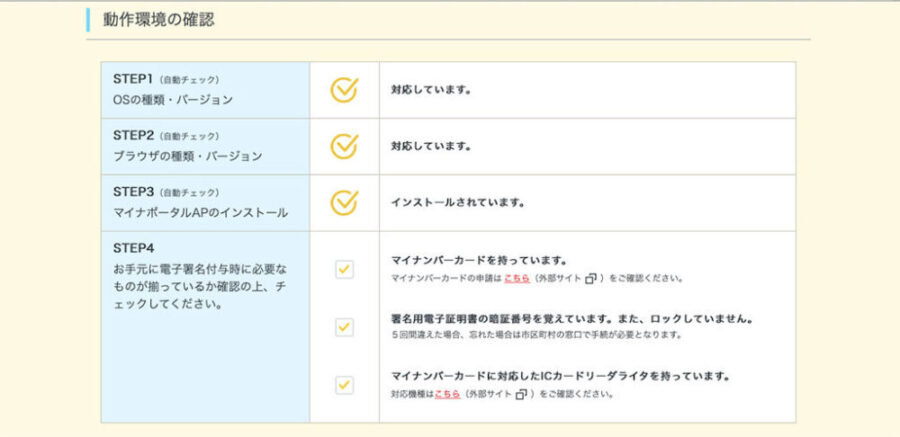
Task: Click the 動作環境の確認 heading
Action: coord(158,20)
